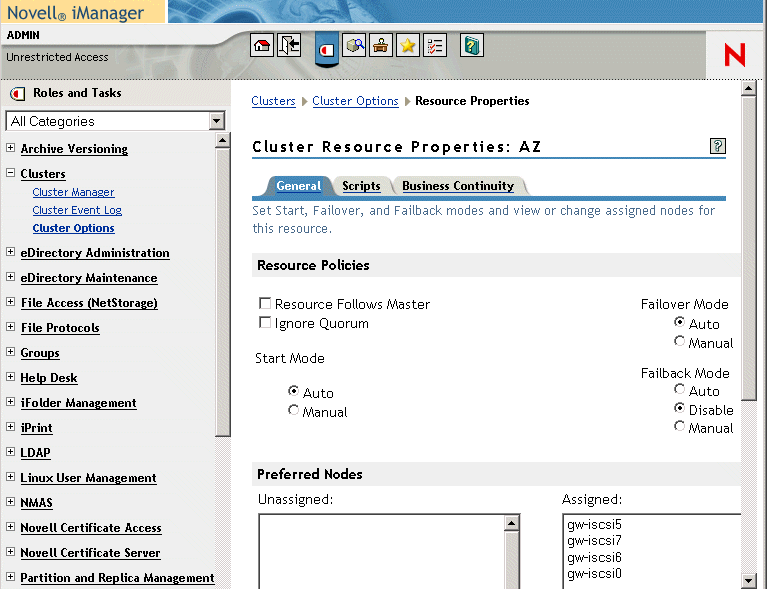Image resolution: width=767 pixels, height=589 pixels.
Task: Click the eDirectory Maintenance link
Action: [x=89, y=278]
